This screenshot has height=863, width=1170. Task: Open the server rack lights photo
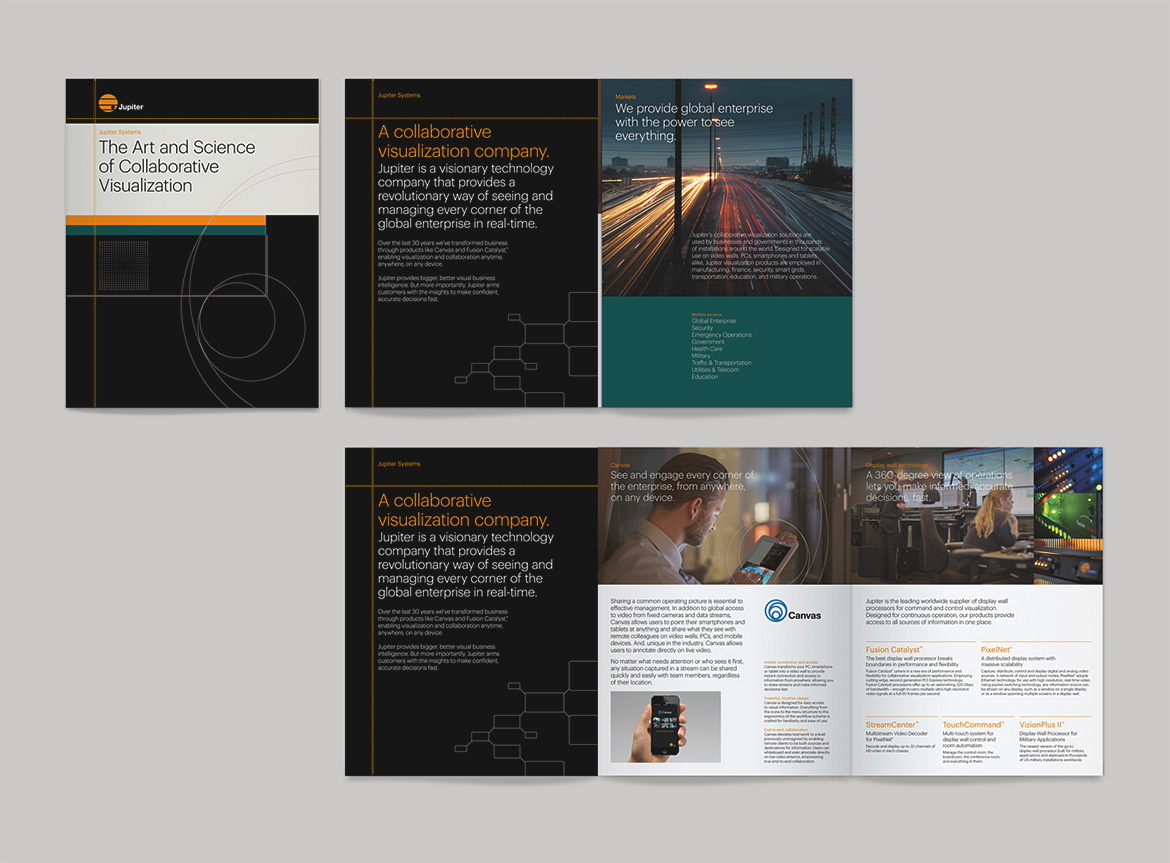coord(1068,516)
